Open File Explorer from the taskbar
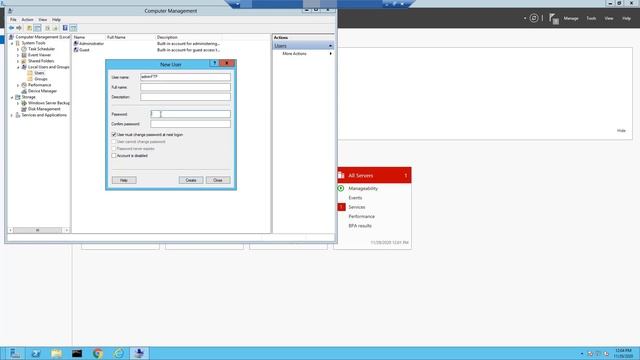The width and height of the screenshot is (640, 360). point(56,353)
